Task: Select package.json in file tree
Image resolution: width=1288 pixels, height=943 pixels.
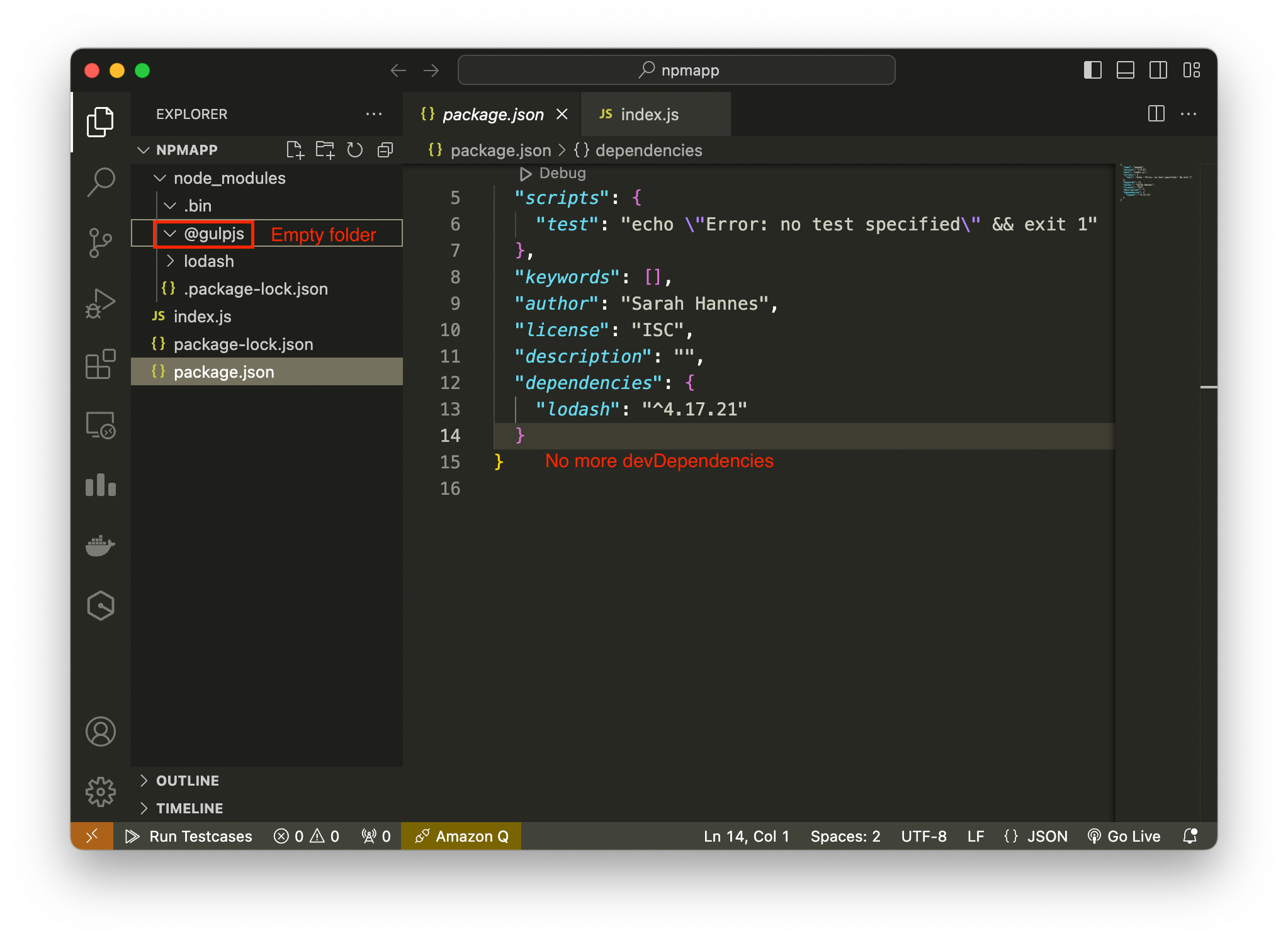Action: click(x=267, y=372)
